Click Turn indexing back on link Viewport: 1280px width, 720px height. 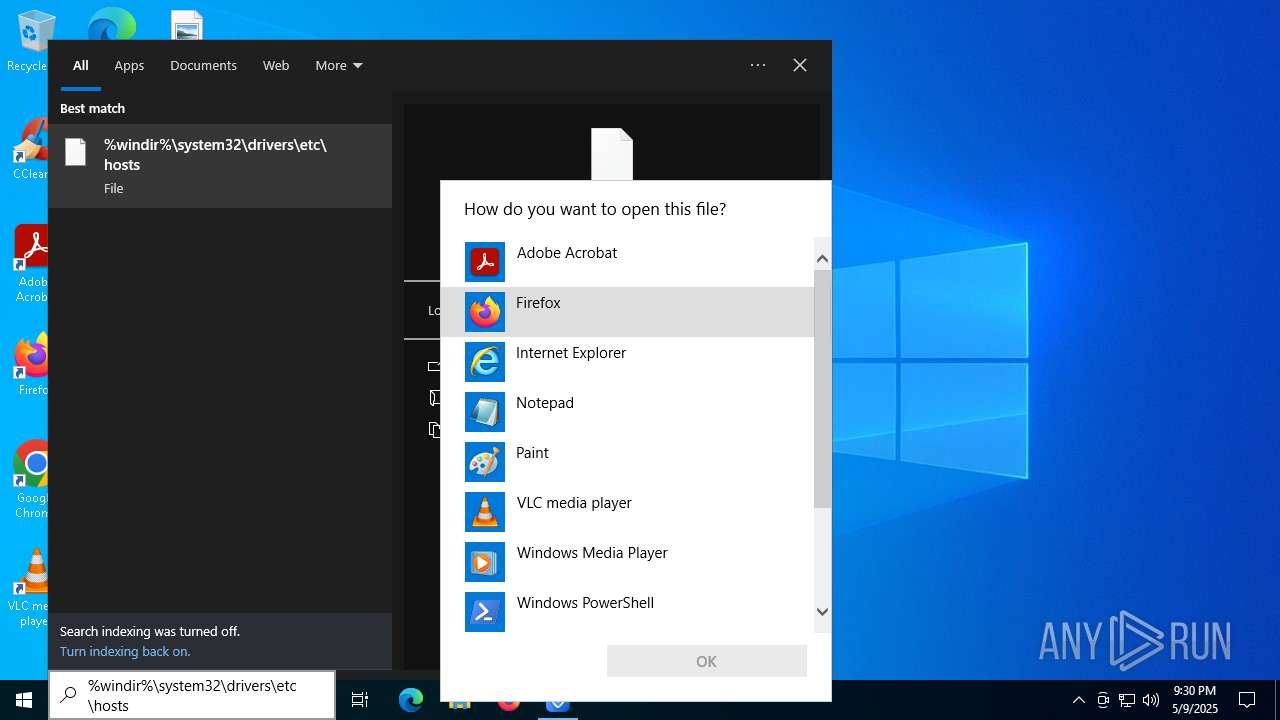click(x=125, y=651)
